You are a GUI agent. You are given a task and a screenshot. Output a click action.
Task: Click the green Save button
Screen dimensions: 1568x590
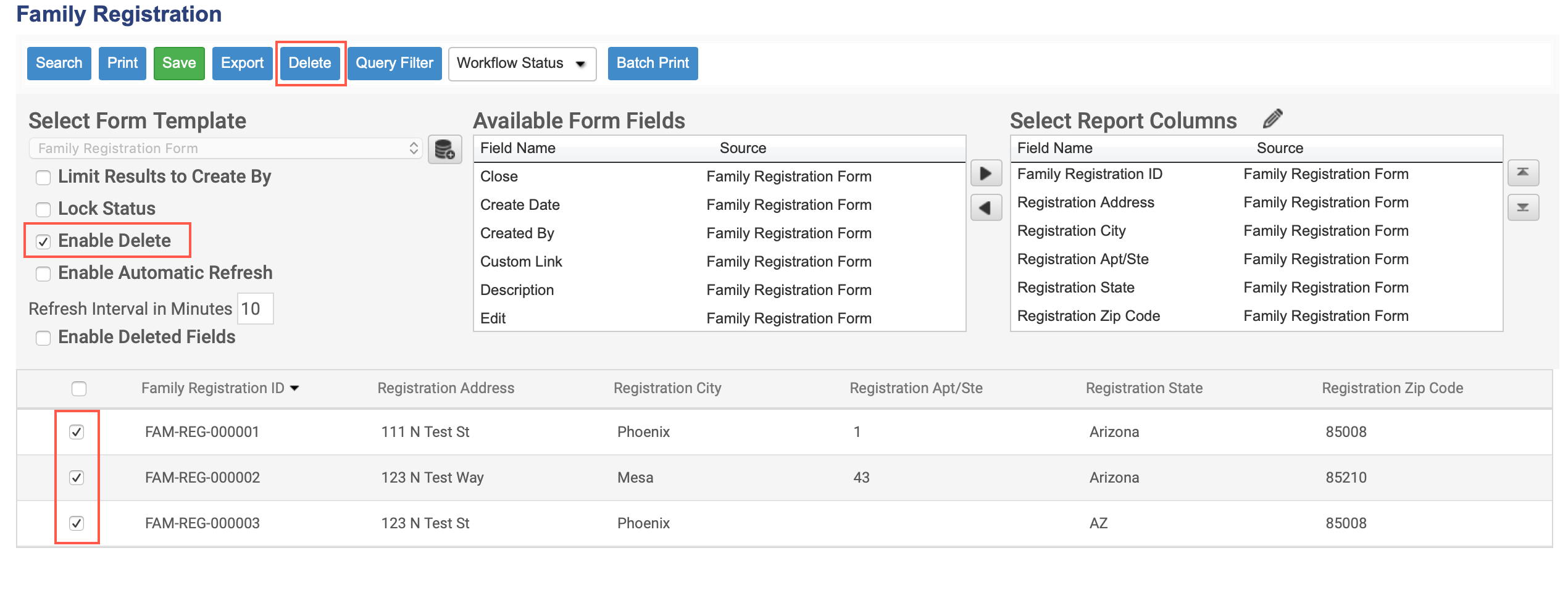point(179,64)
